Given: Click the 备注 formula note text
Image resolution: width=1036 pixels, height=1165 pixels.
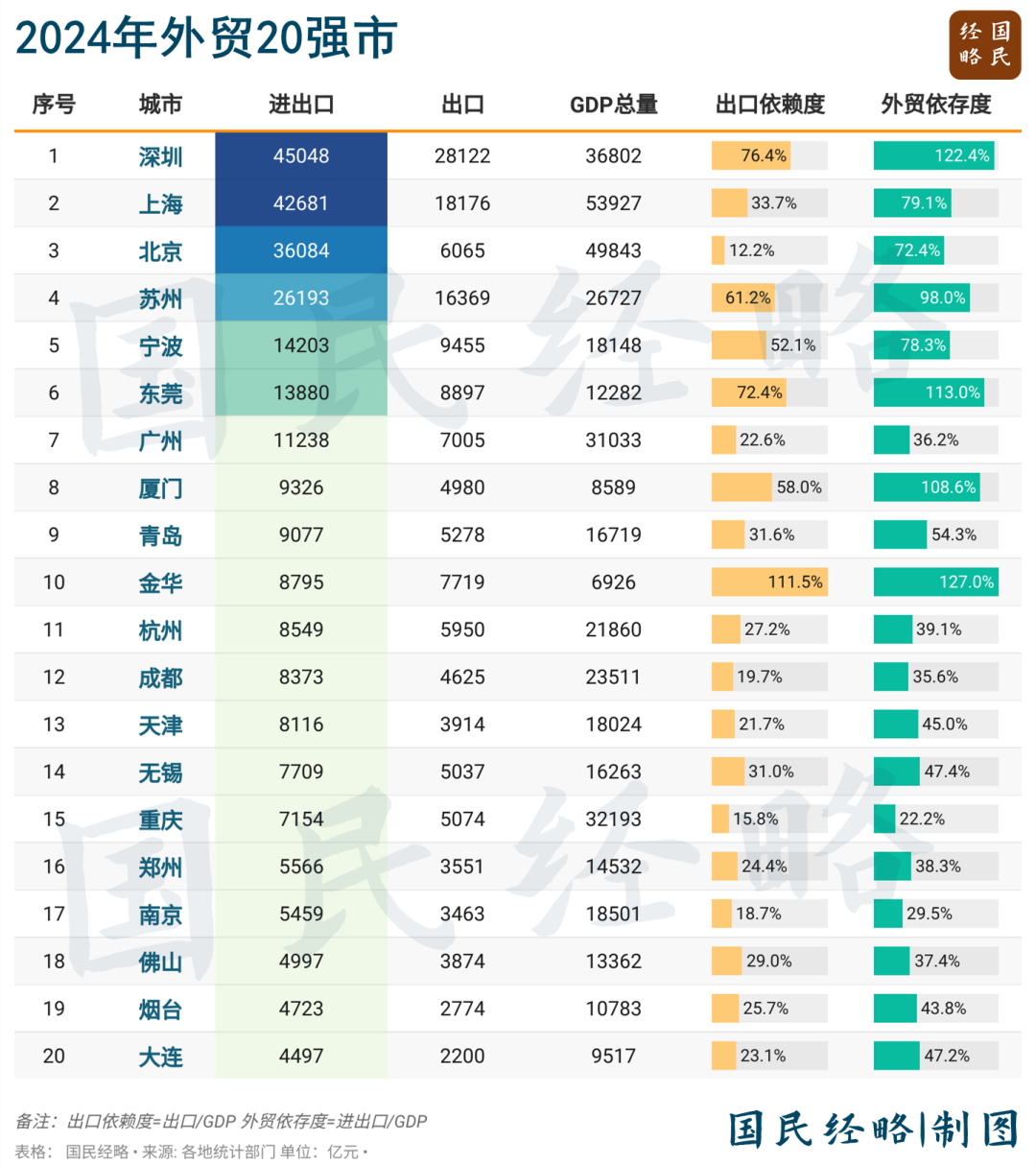Looking at the screenshot, I should [x=222, y=1121].
